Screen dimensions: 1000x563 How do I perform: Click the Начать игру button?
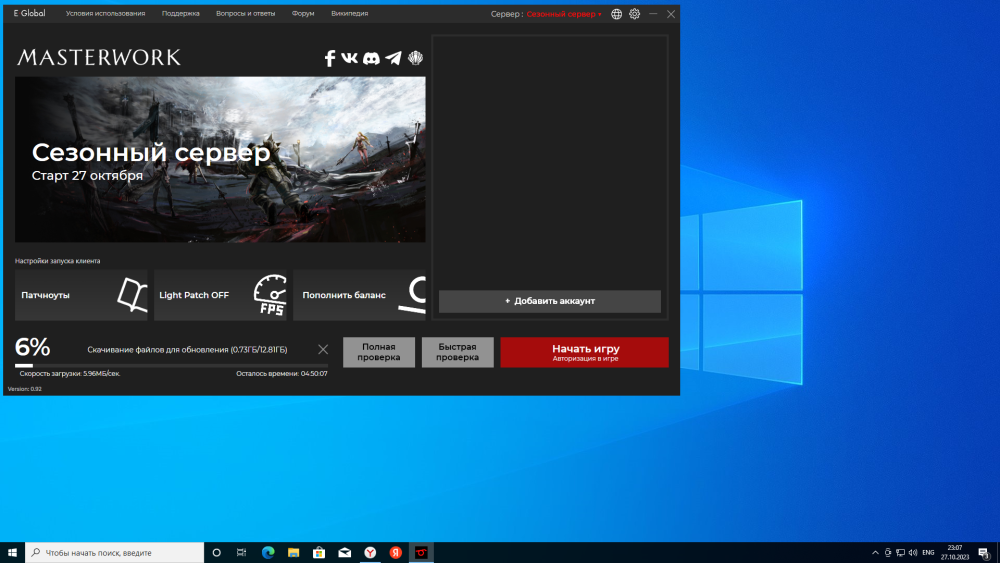[x=585, y=352]
